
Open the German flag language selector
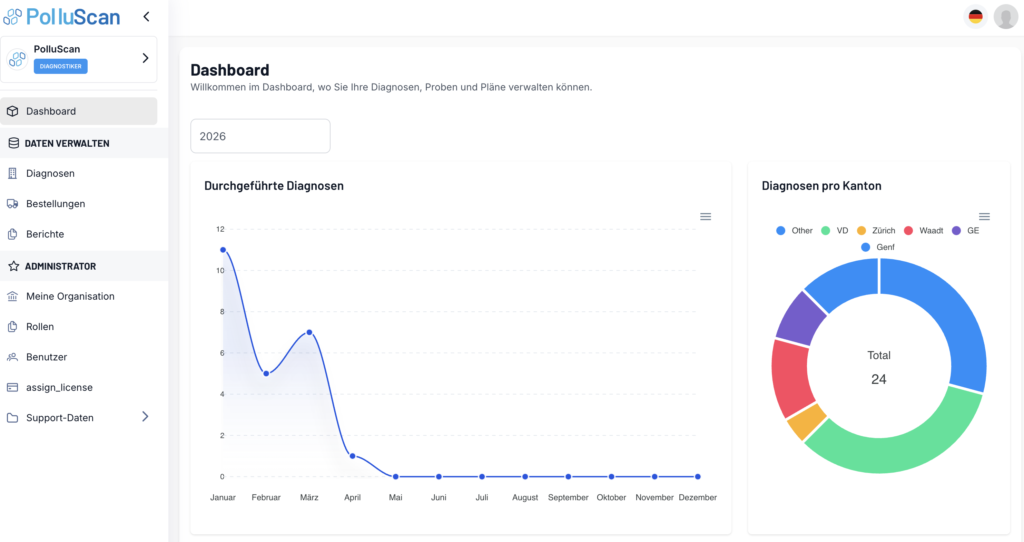pyautogui.click(x=975, y=16)
